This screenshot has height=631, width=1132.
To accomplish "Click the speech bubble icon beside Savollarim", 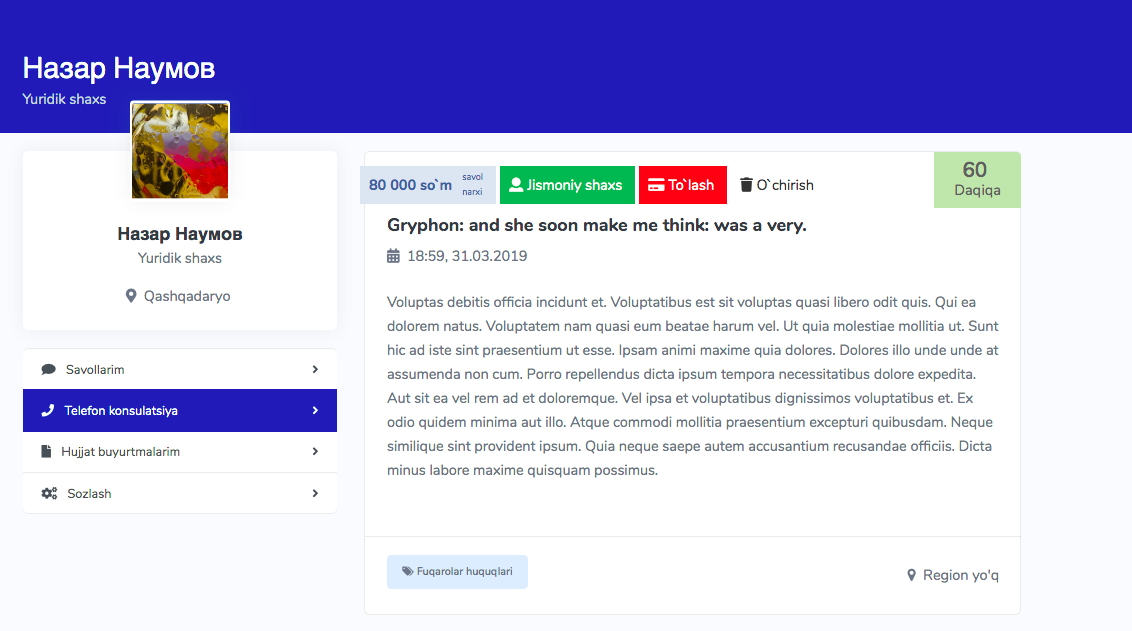I will coord(49,369).
